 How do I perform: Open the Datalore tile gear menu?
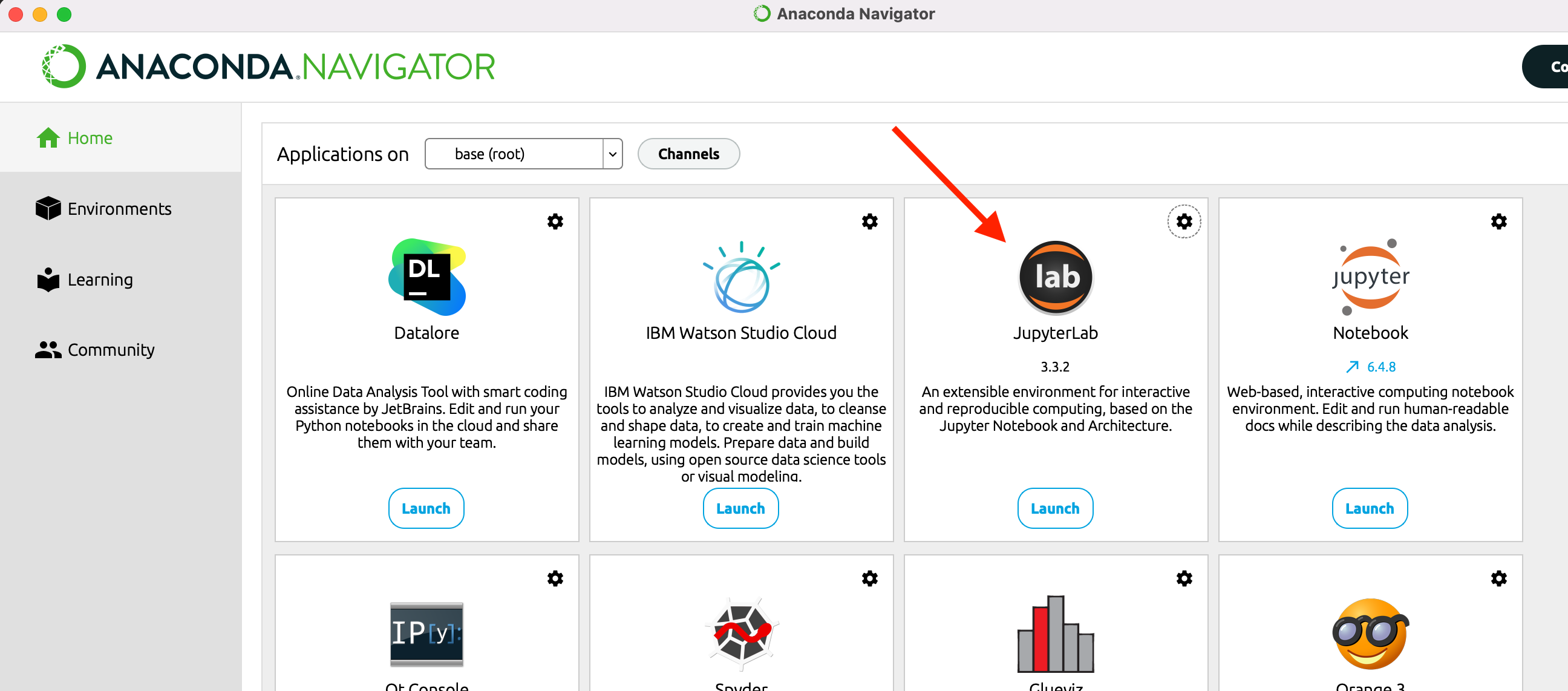tap(555, 221)
